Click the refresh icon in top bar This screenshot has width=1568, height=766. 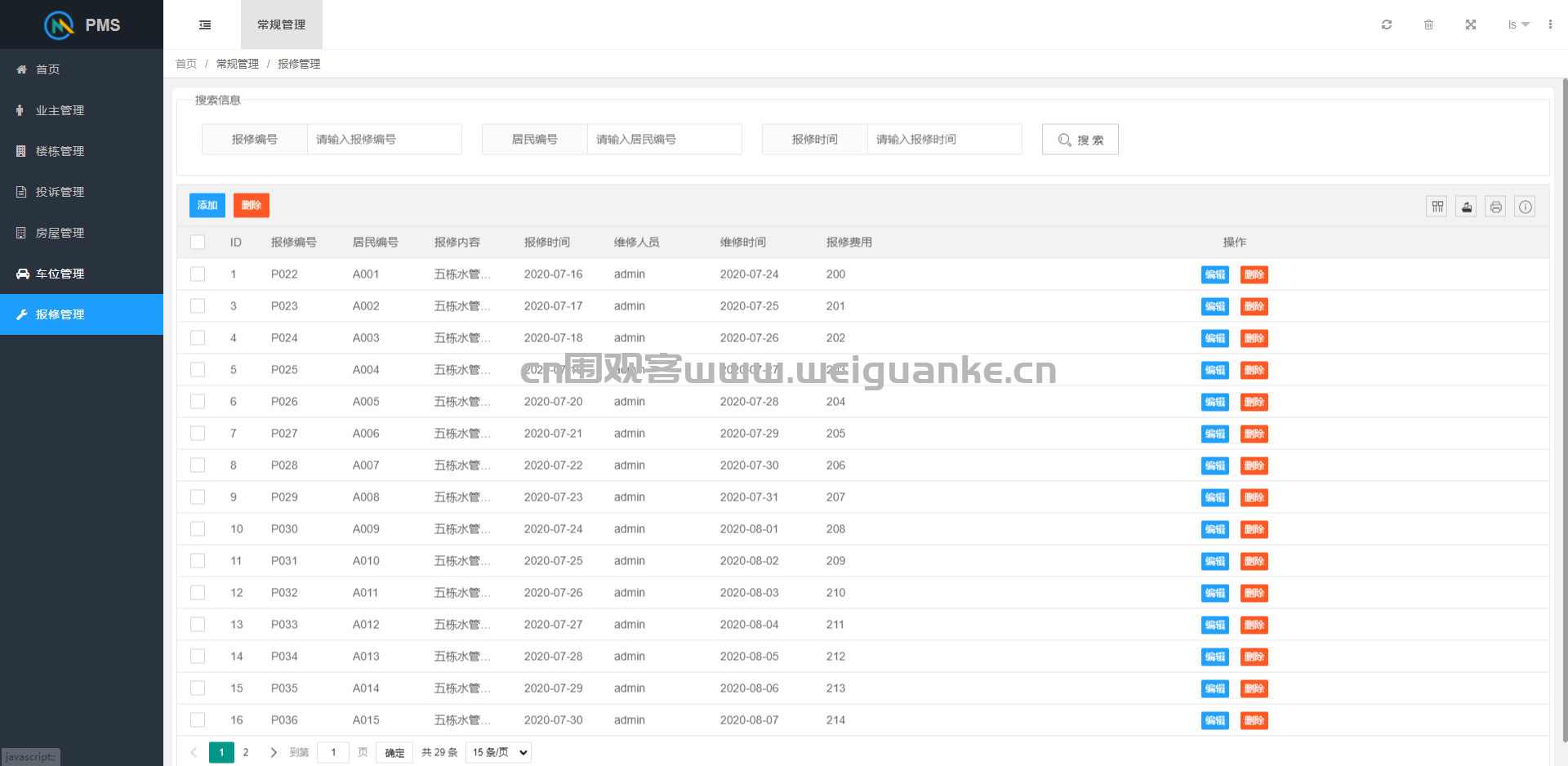[x=1387, y=24]
